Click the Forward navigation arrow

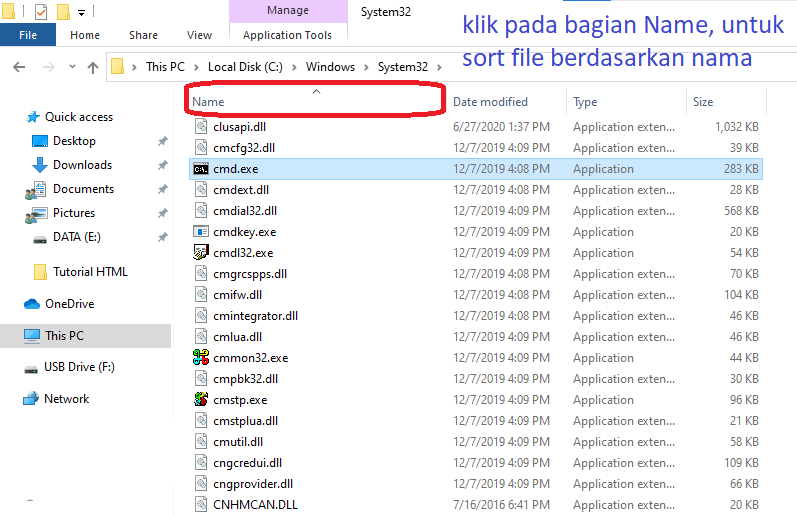pos(49,67)
